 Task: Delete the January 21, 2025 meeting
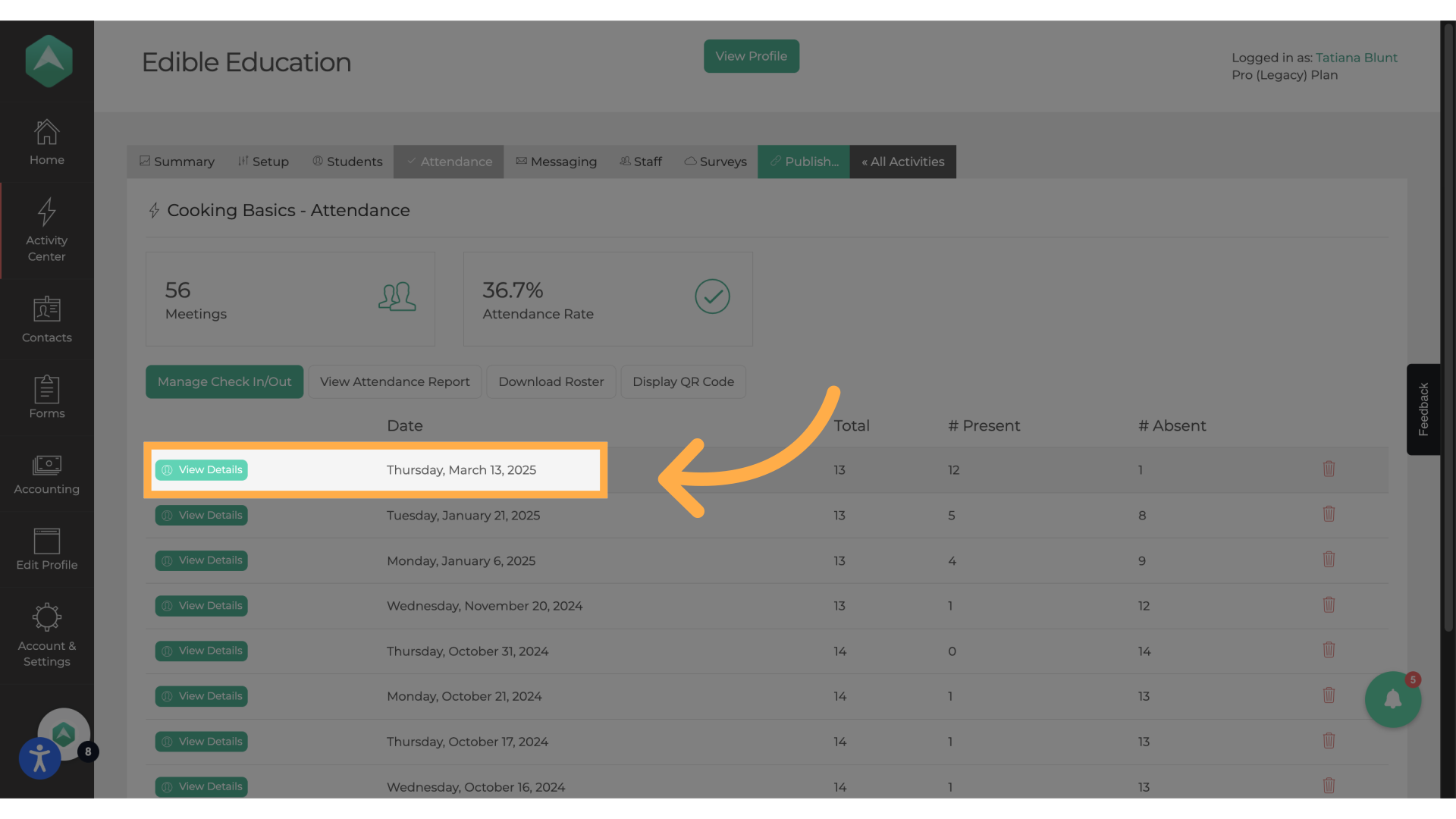[x=1329, y=514]
